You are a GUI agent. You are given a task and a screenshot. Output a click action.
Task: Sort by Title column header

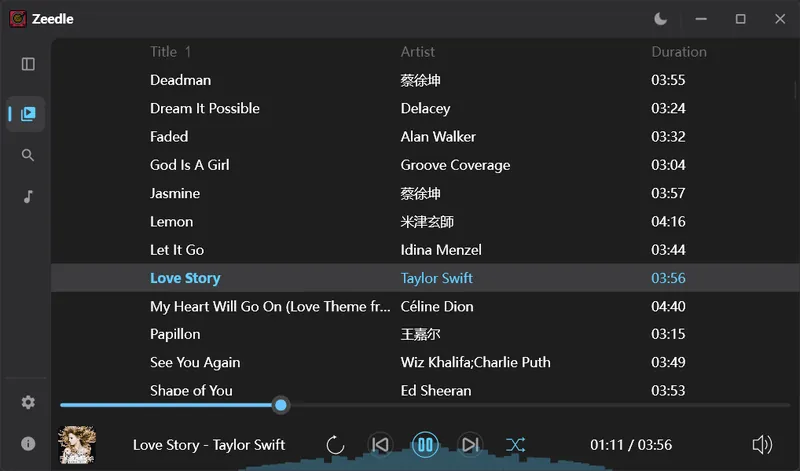pos(163,52)
